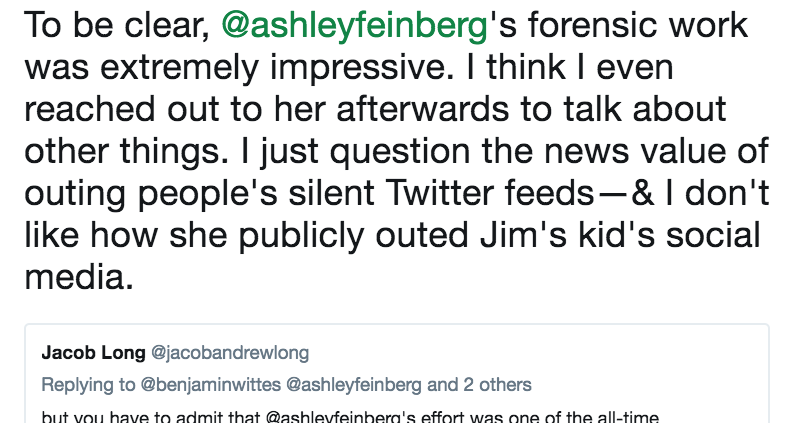Click the "Replying to" label
This screenshot has width=812, height=423.
(88, 385)
